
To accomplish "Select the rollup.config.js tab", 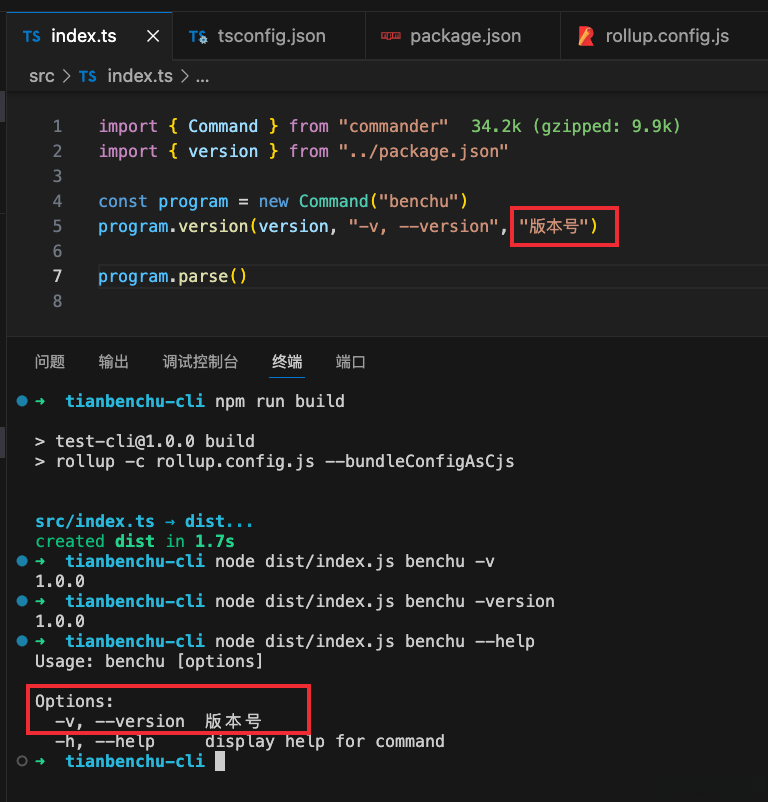I will point(665,36).
